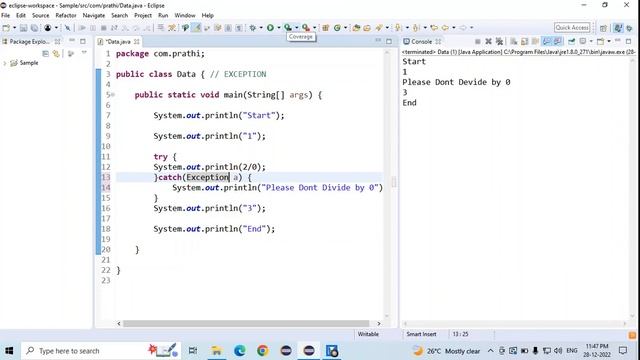Viewport: 640px width, 360px height.
Task: Click the Open Task icon in the toolbar
Action: tap(367, 28)
